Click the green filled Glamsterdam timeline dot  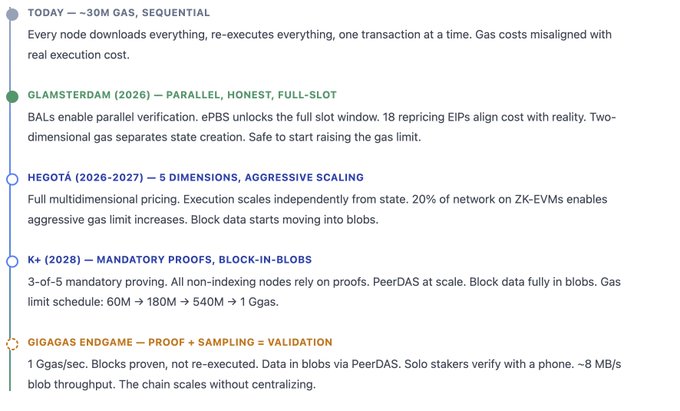click(12, 97)
